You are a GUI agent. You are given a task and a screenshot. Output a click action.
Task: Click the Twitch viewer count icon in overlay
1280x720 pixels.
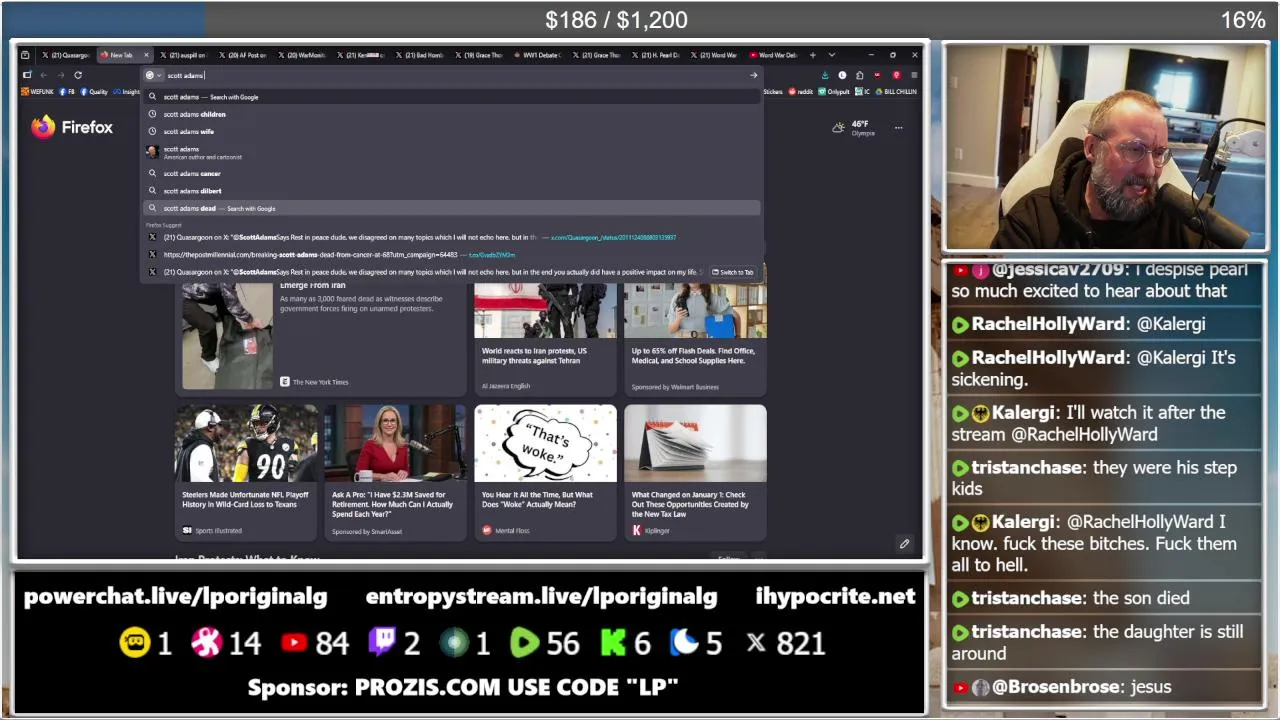(382, 642)
